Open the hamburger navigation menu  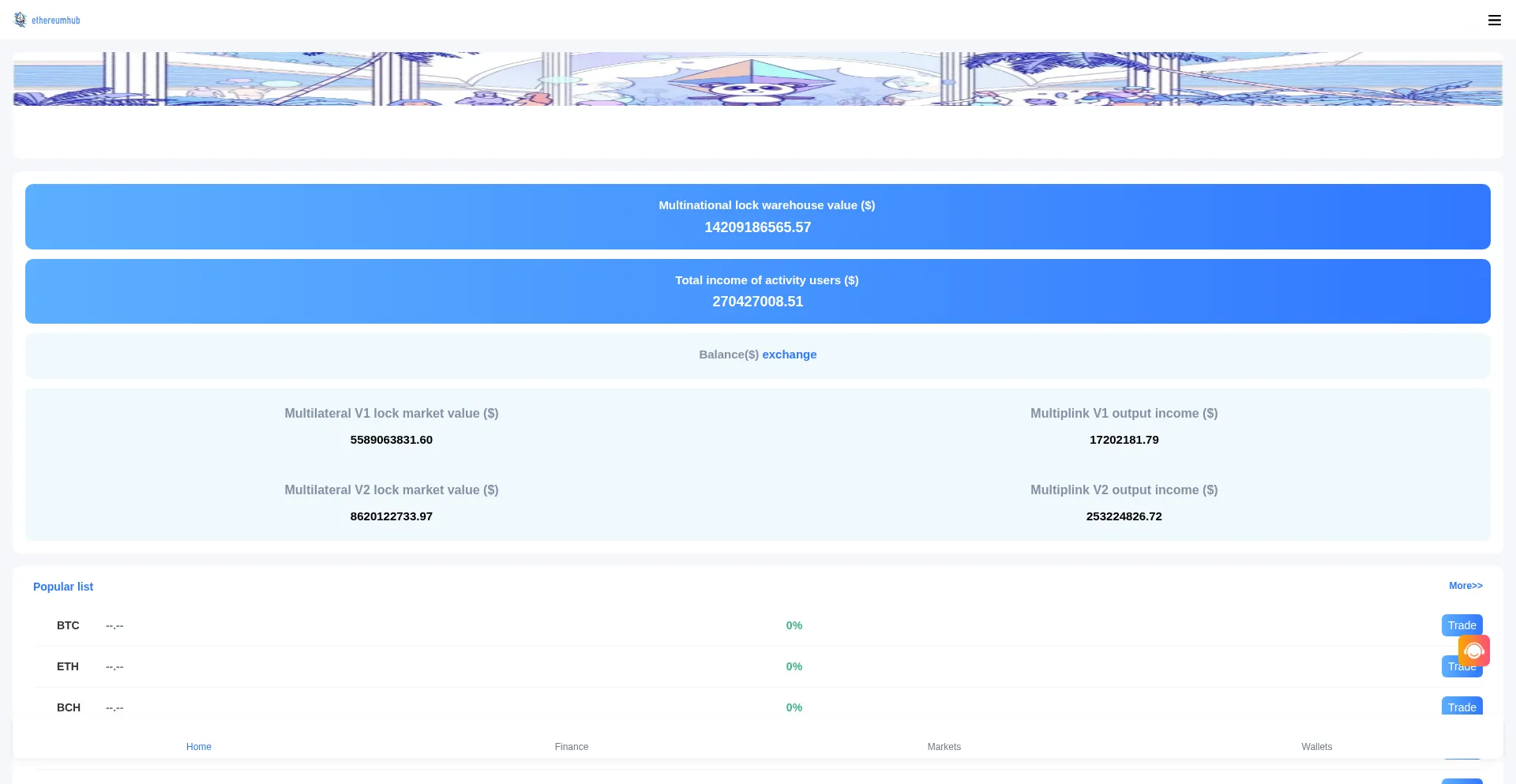pos(1495,20)
